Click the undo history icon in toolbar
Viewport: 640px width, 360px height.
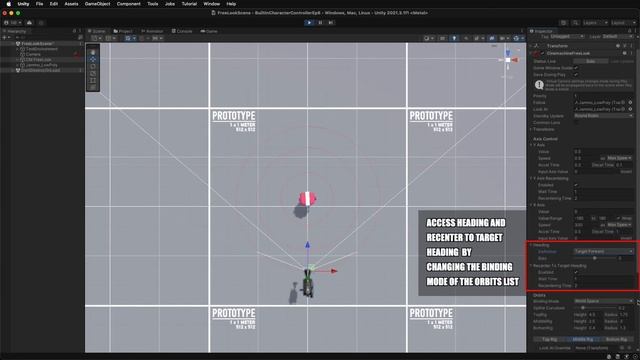pyautogui.click(x=564, y=23)
